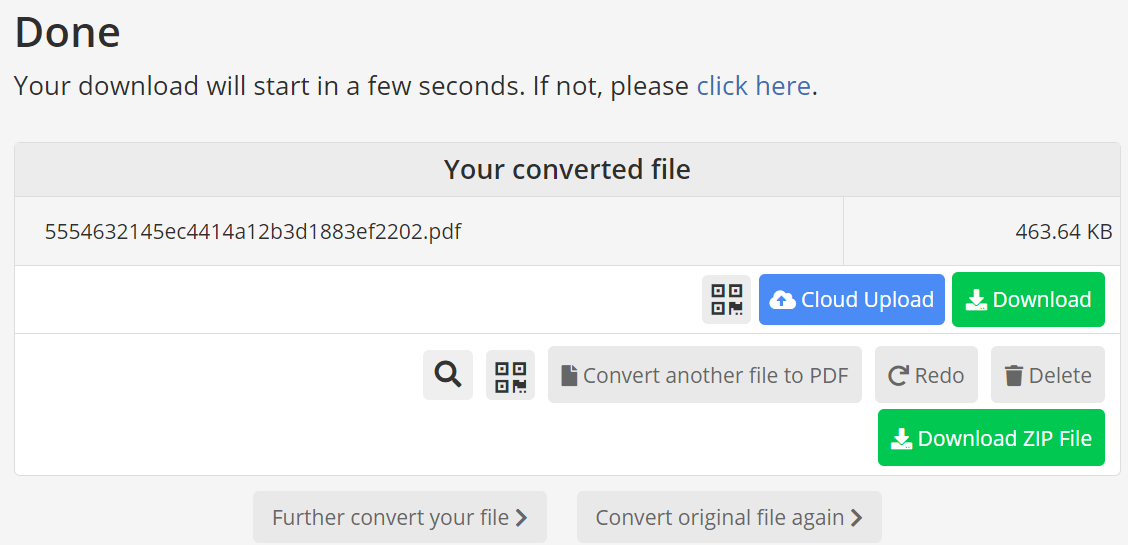
Task: Open the 'click here' download link
Action: tap(753, 86)
